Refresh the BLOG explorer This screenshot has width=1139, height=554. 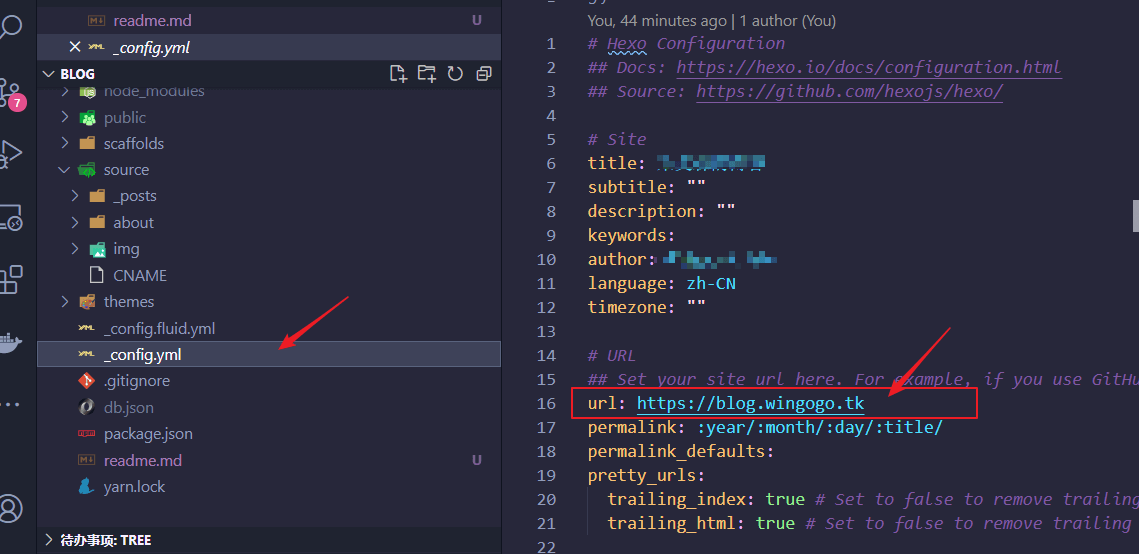455,73
